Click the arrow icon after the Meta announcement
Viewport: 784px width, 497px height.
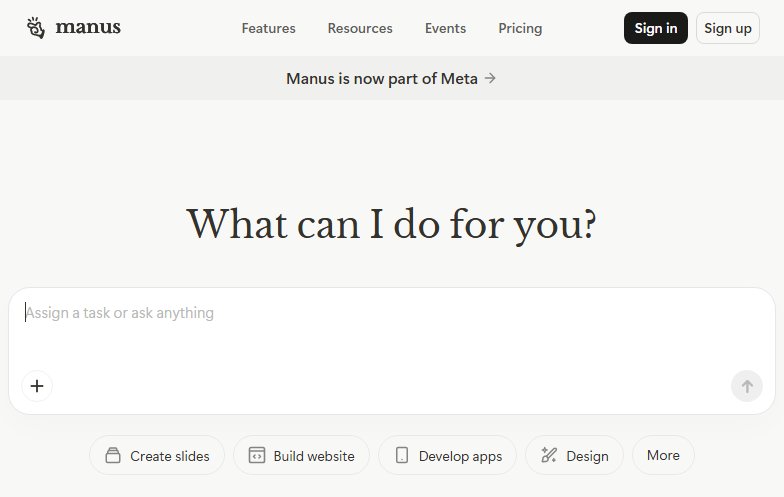(490, 78)
